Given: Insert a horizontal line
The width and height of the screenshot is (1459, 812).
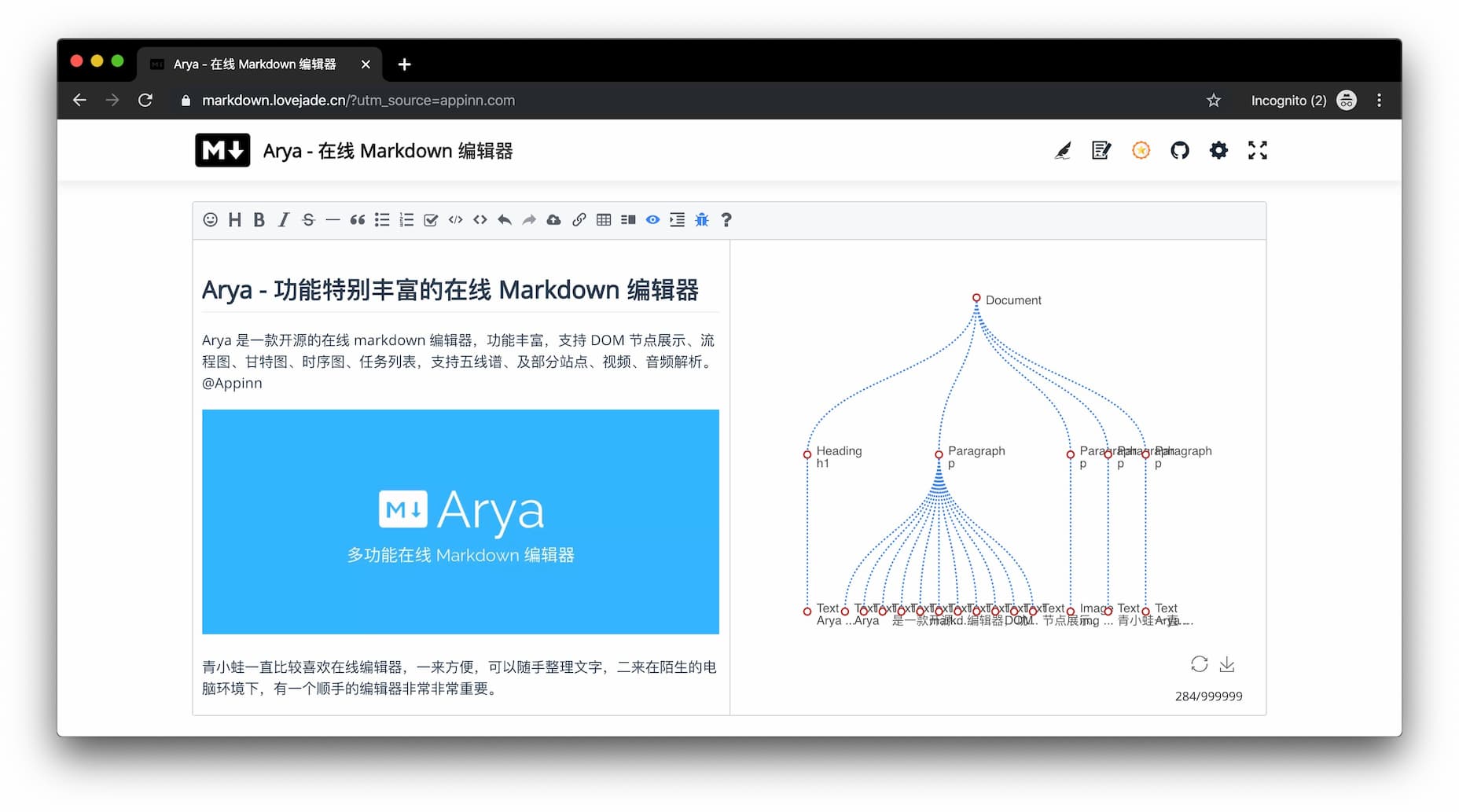Looking at the screenshot, I should click(x=333, y=220).
